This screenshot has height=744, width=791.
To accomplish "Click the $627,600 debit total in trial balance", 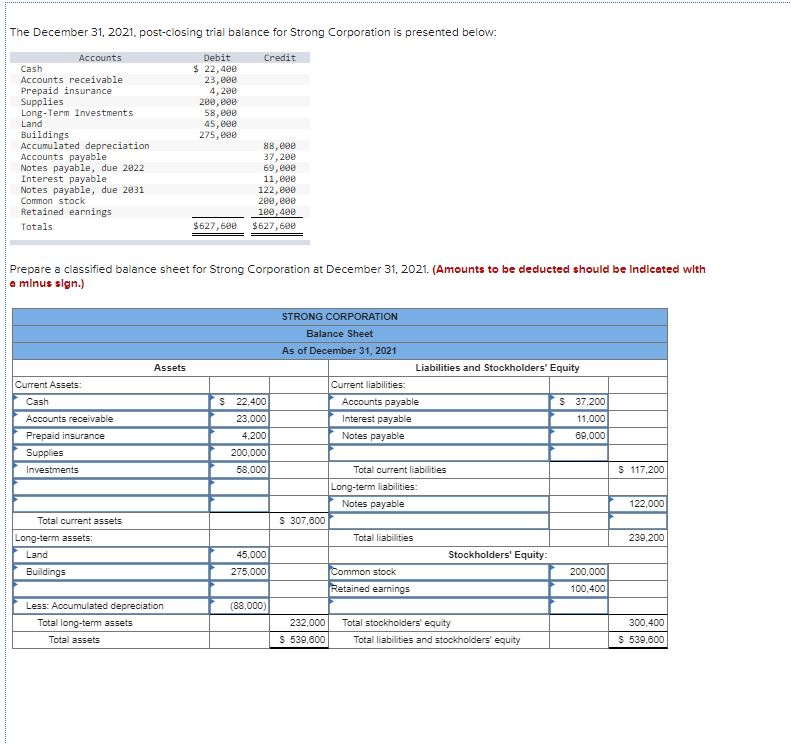I will tap(215, 226).
